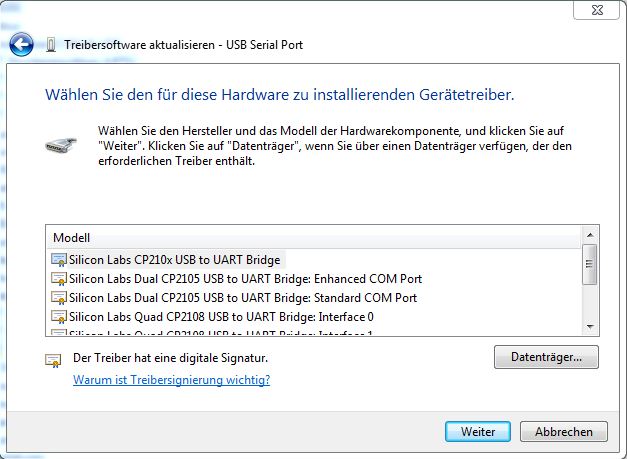Click certificate icon beside CP2108 Interface 0
The image size is (627, 459).
pos(59,317)
